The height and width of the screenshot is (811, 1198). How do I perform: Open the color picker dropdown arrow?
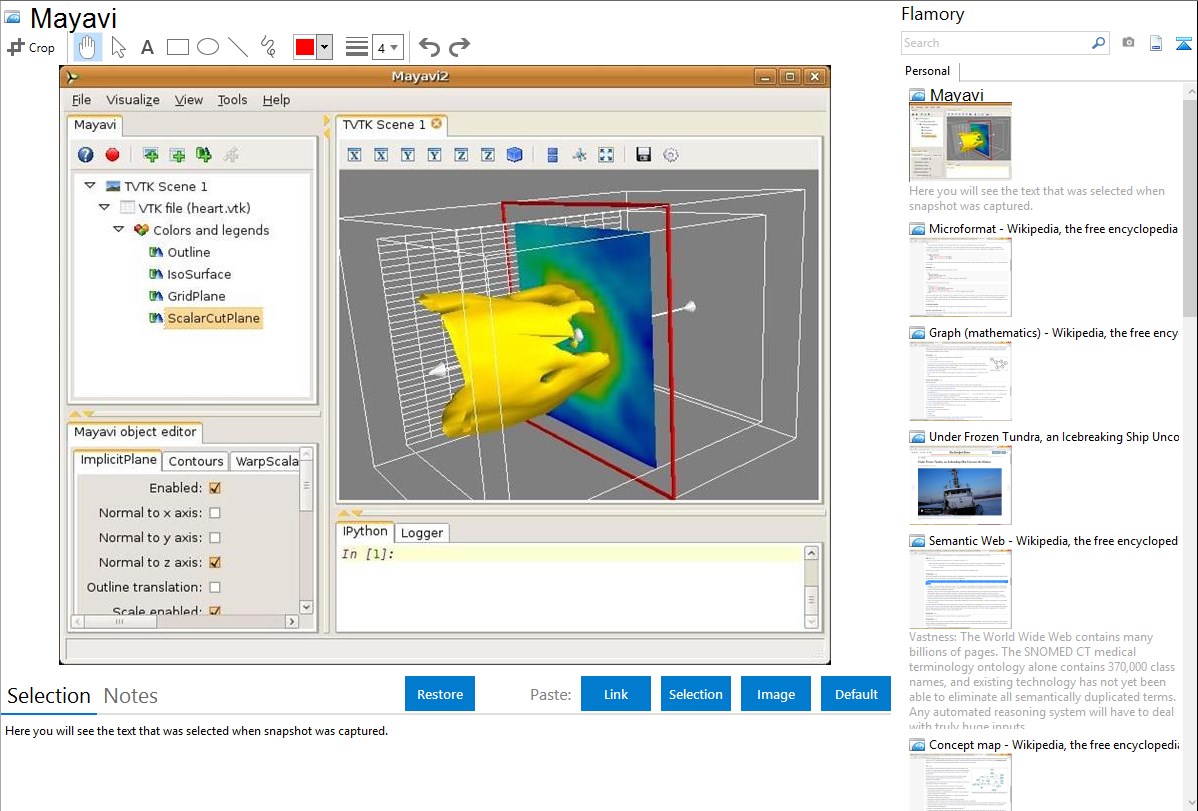point(324,47)
